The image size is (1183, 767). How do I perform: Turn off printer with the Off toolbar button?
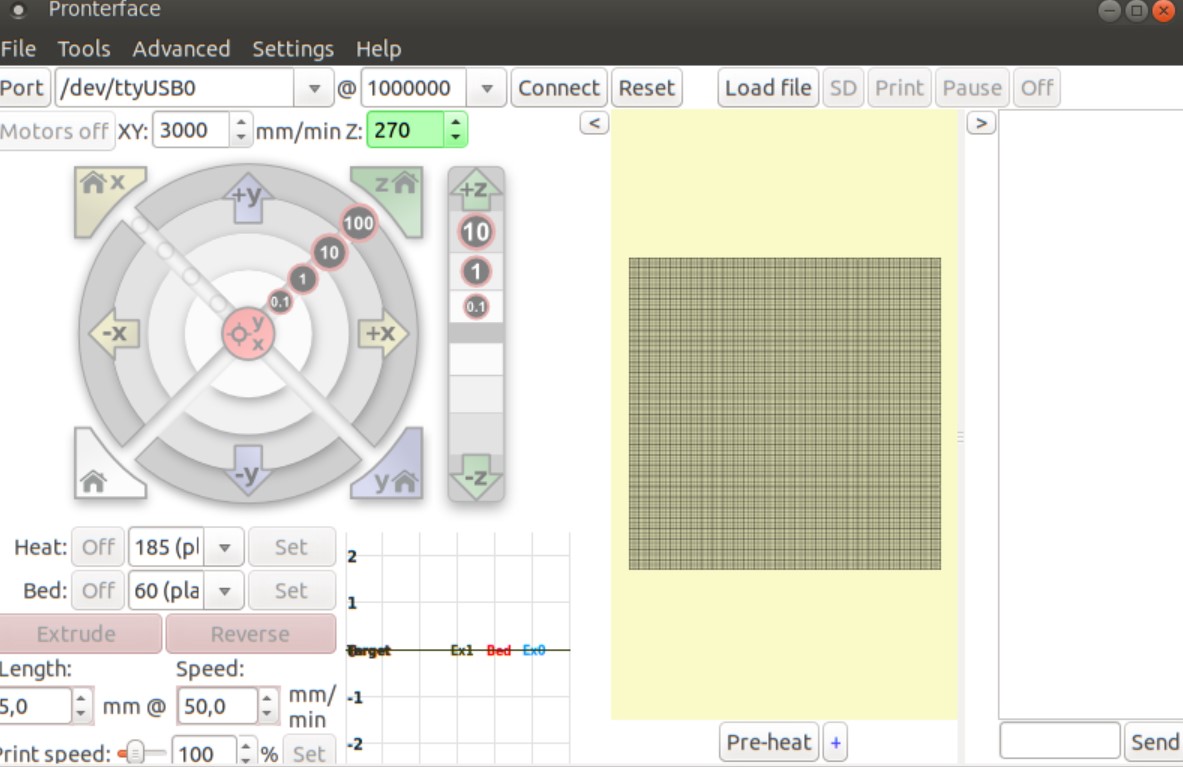(1037, 87)
